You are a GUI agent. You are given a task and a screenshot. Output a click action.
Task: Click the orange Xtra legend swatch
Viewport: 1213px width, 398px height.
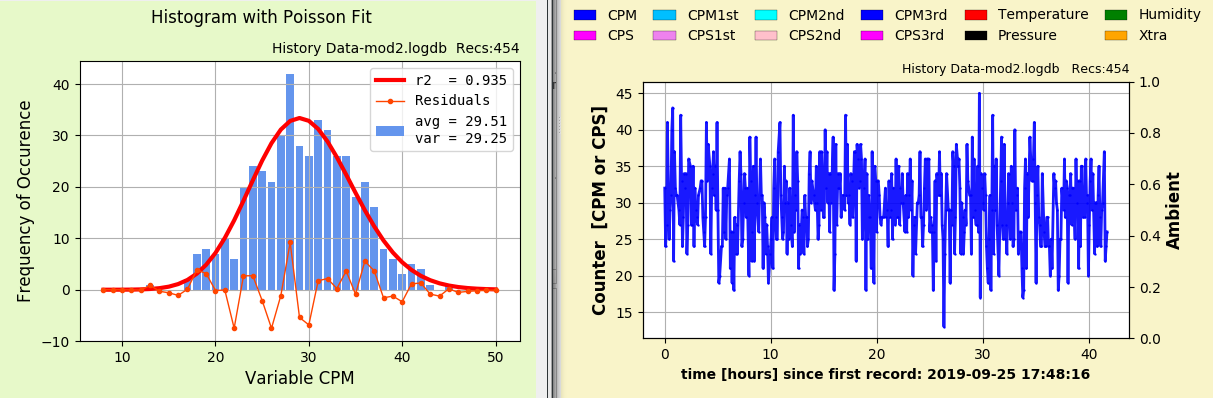pyautogui.click(x=1116, y=35)
